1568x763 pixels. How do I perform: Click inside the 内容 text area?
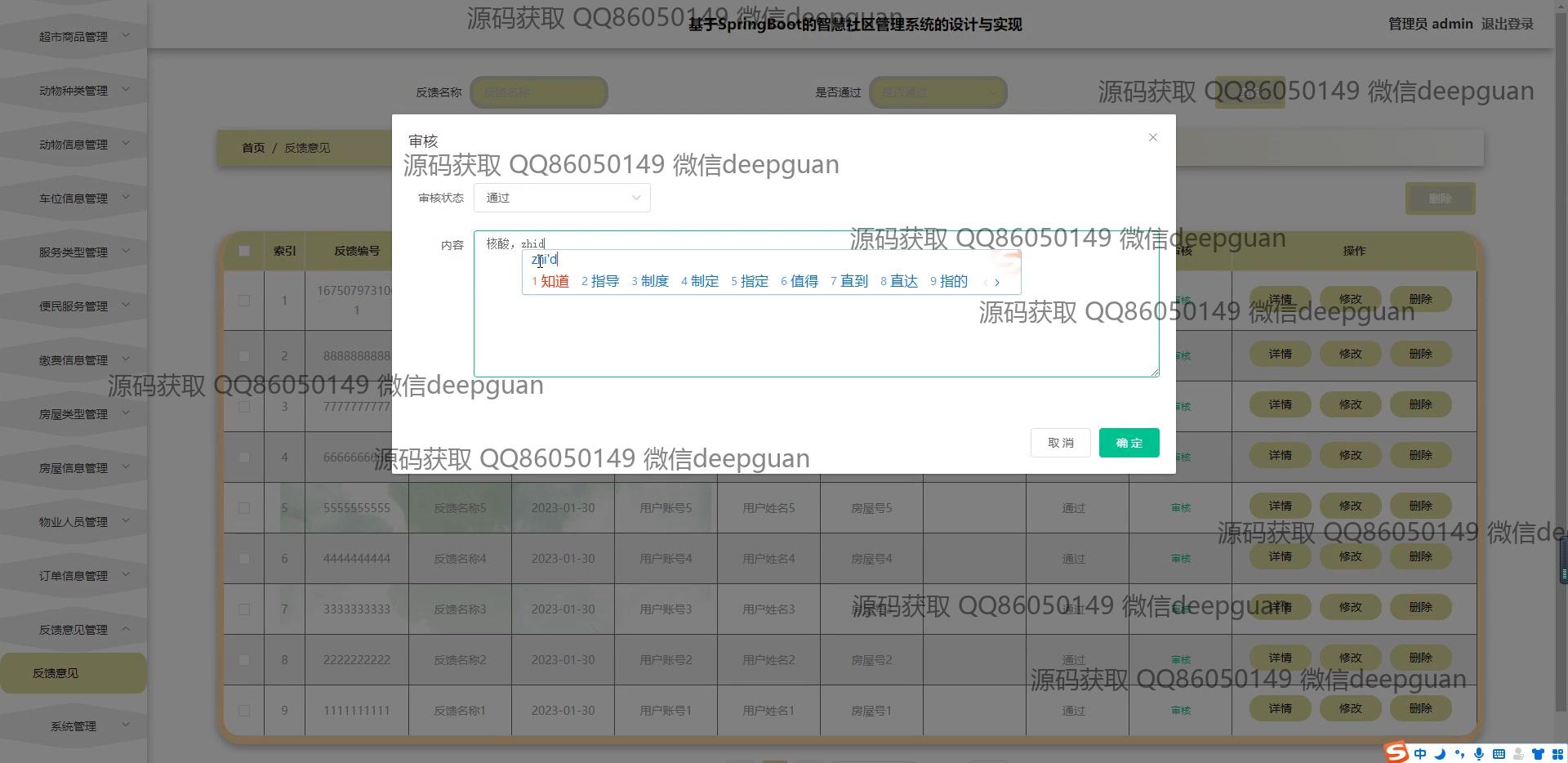pos(815,335)
